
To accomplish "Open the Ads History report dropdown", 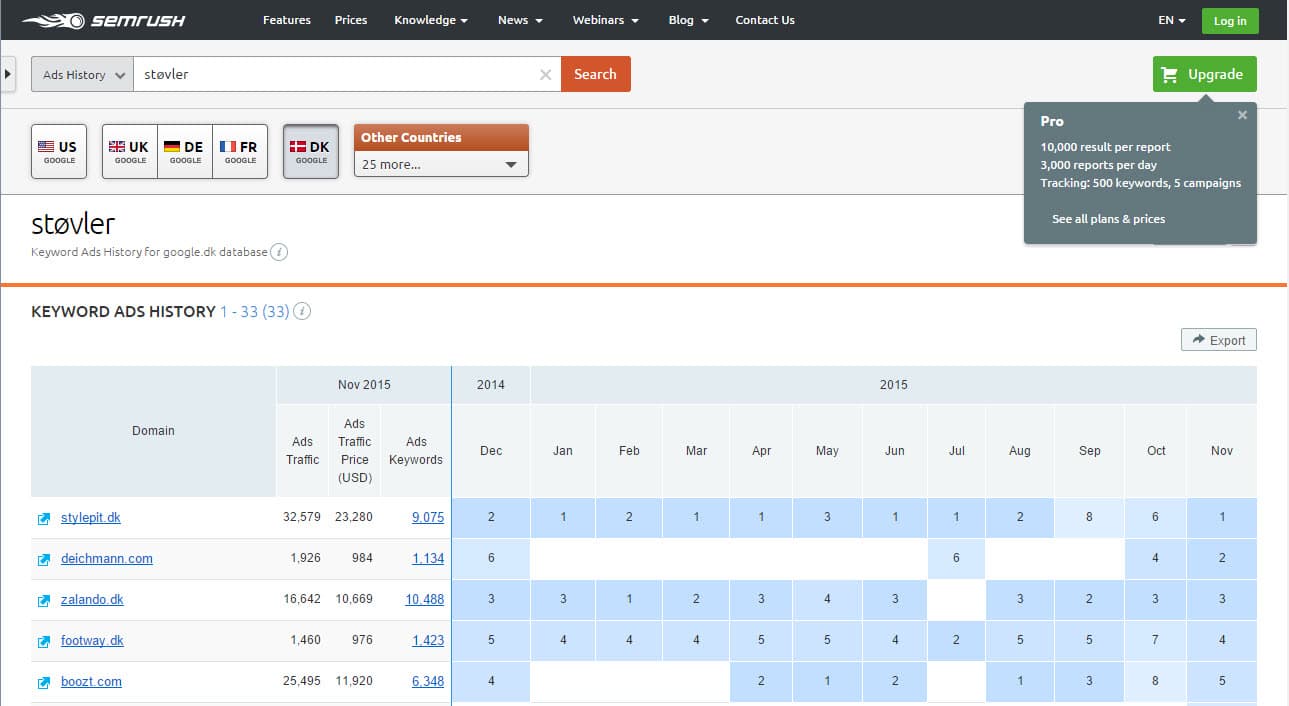I will tap(83, 75).
